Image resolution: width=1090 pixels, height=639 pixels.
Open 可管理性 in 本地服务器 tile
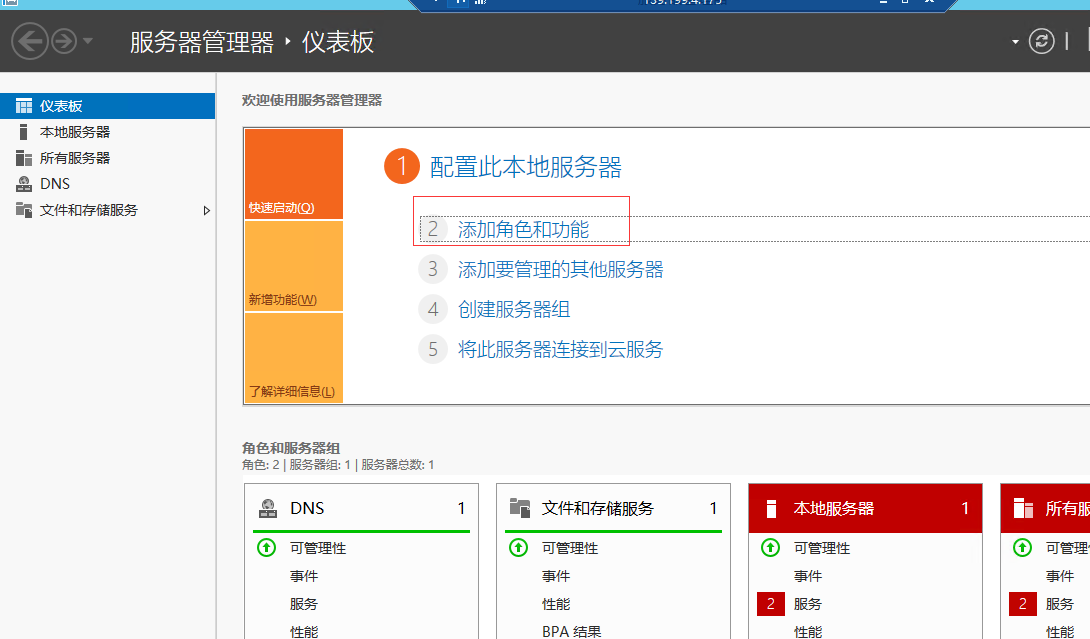(822, 548)
